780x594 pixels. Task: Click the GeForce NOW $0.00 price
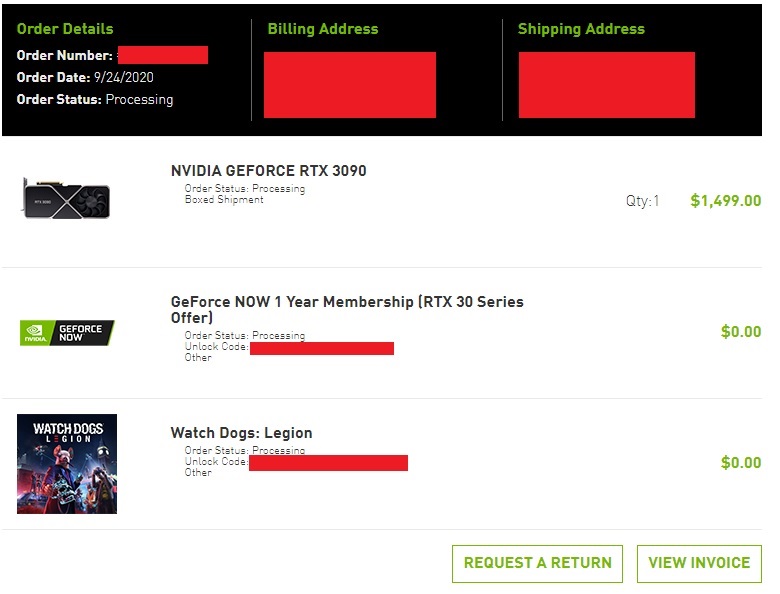pos(741,332)
